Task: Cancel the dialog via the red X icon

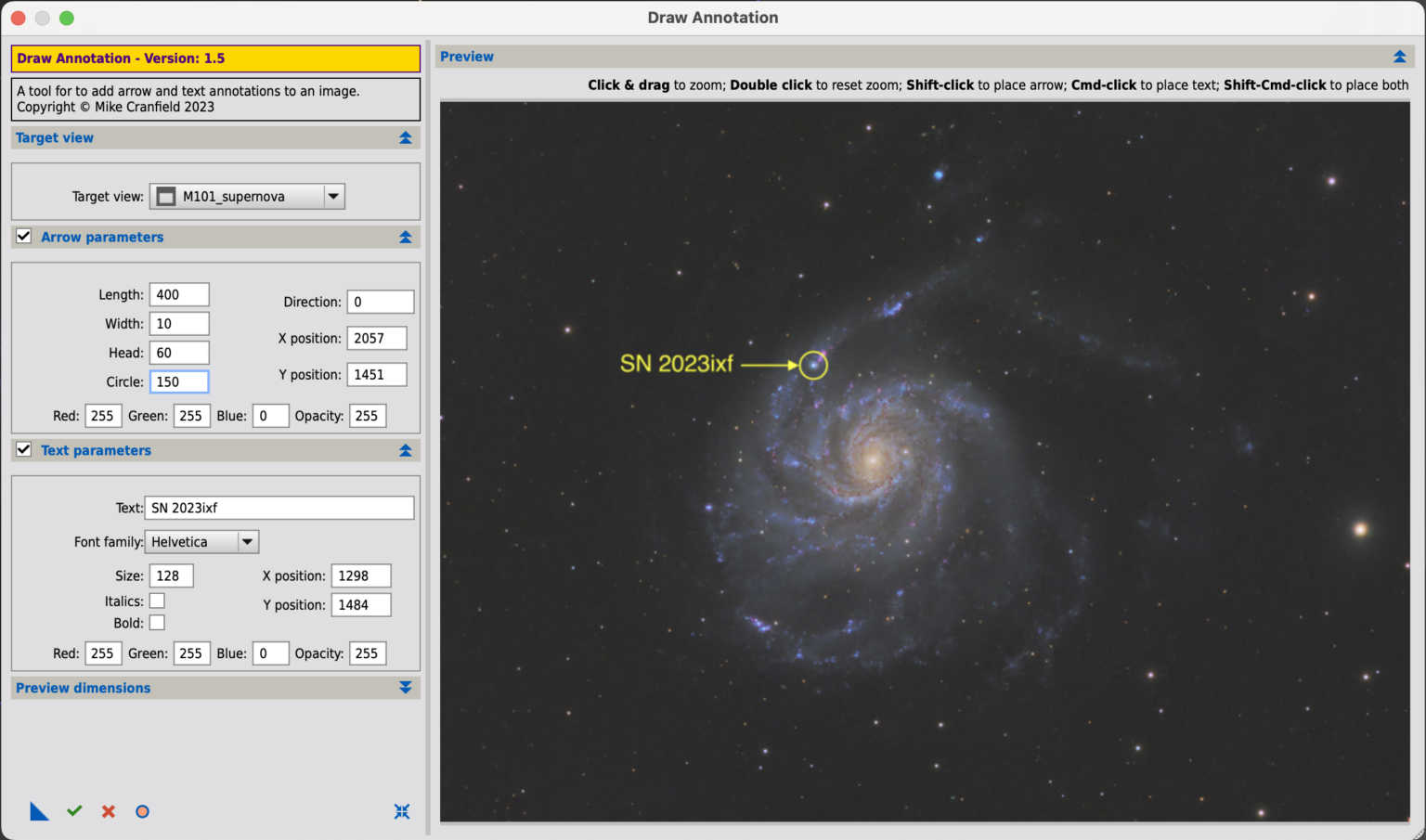Action: pyautogui.click(x=108, y=810)
